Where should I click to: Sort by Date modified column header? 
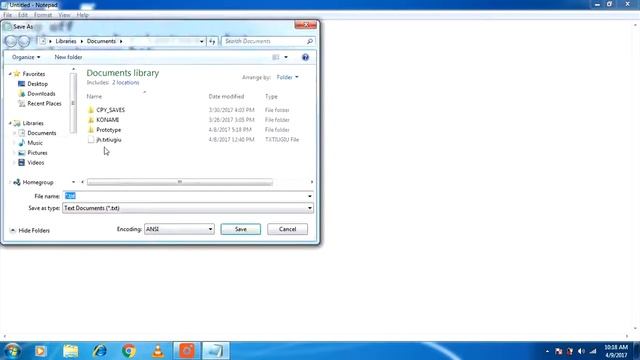226,96
